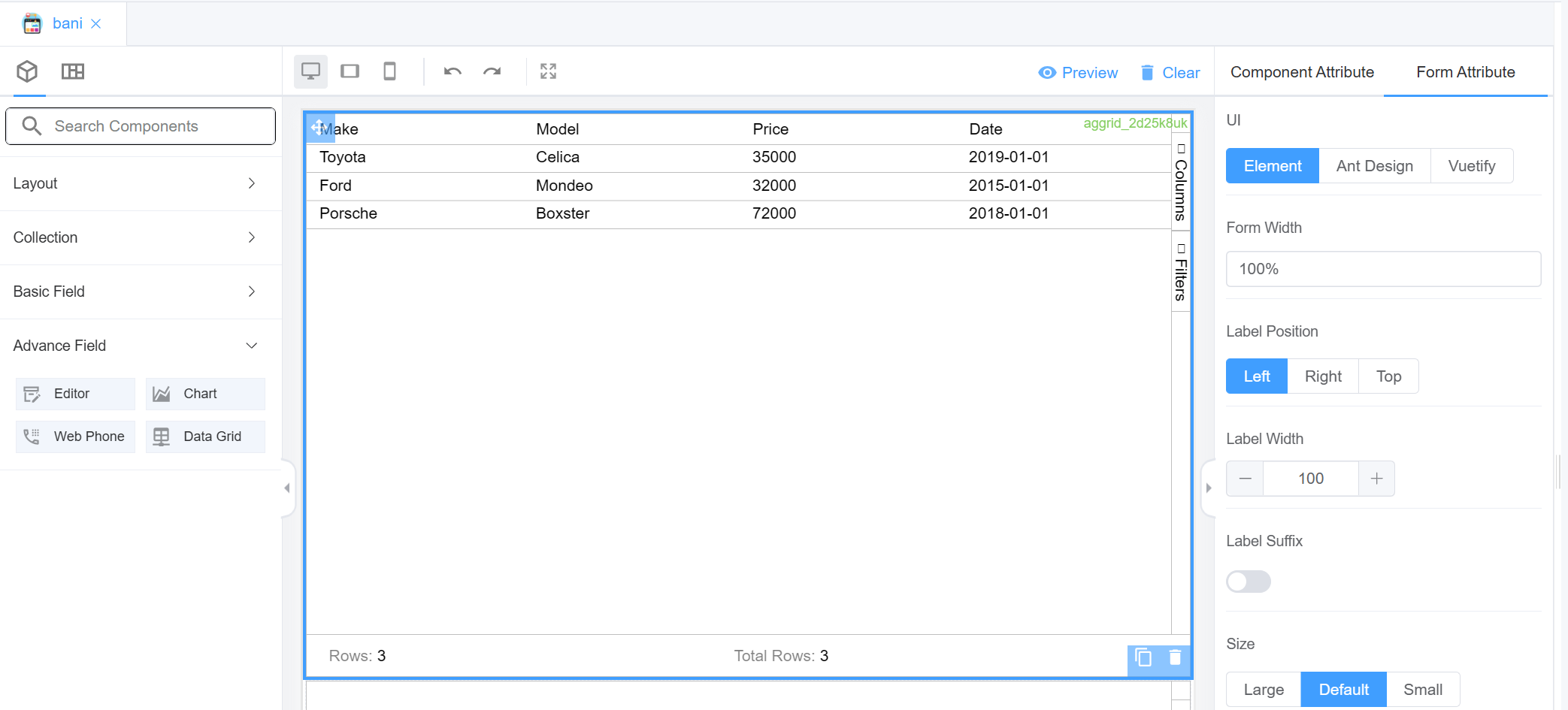Select the desktop device view icon
This screenshot has height=710, width=1568.
click(x=310, y=71)
